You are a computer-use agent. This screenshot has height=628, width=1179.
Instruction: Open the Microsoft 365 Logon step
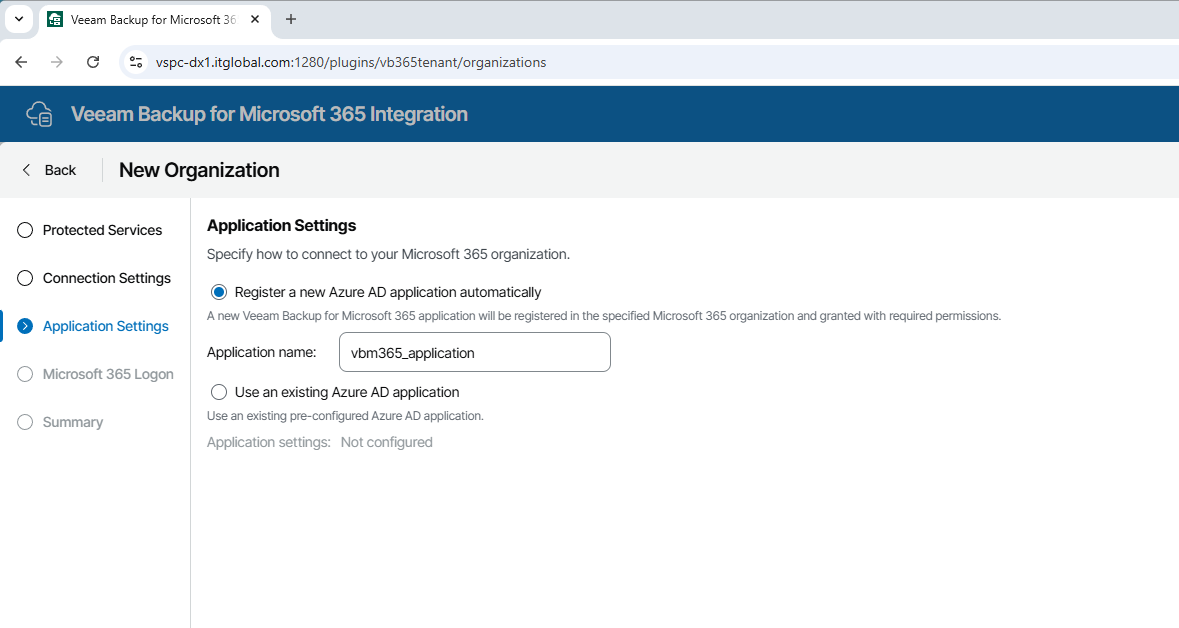tap(108, 375)
